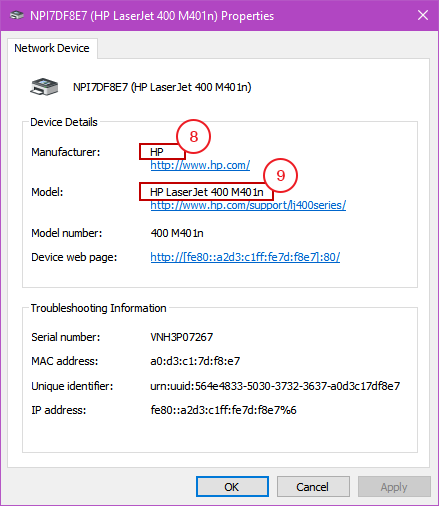Click the serial number VNH3P07267

point(182,337)
